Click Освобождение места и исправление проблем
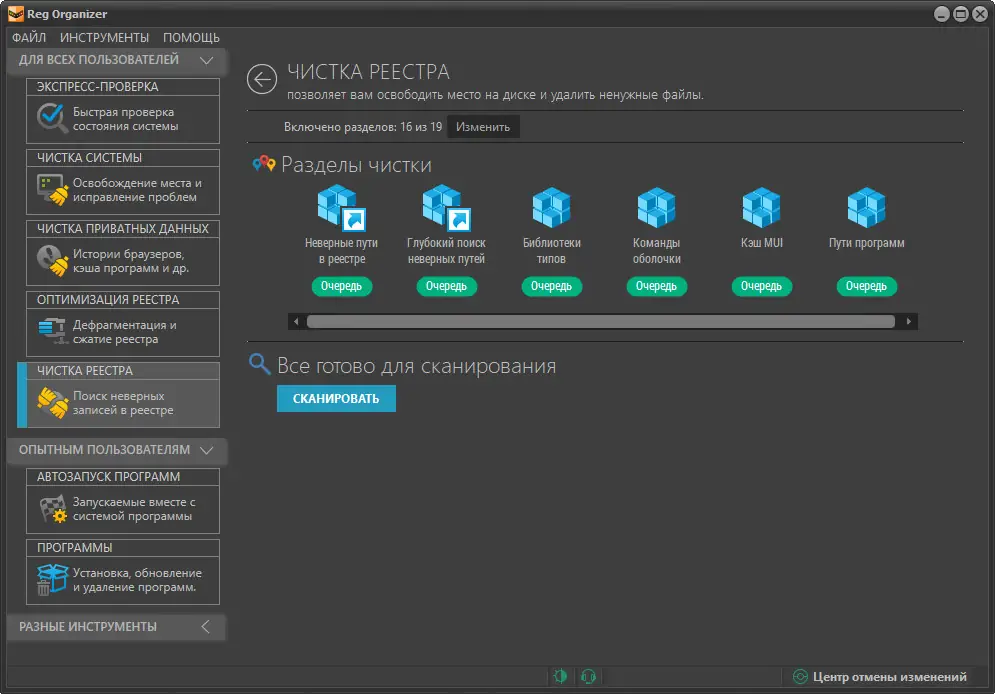Image resolution: width=995 pixels, height=694 pixels. point(137,190)
